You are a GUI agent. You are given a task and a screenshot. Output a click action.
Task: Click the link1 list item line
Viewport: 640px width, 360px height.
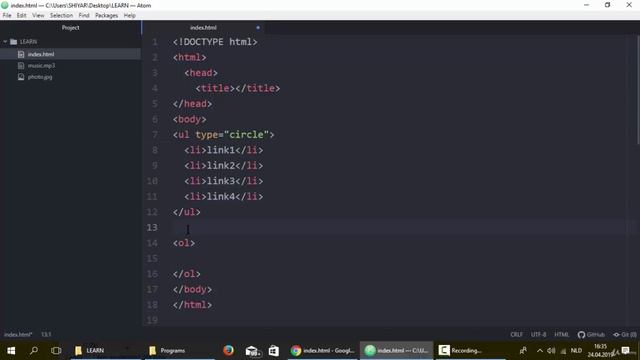223,150
